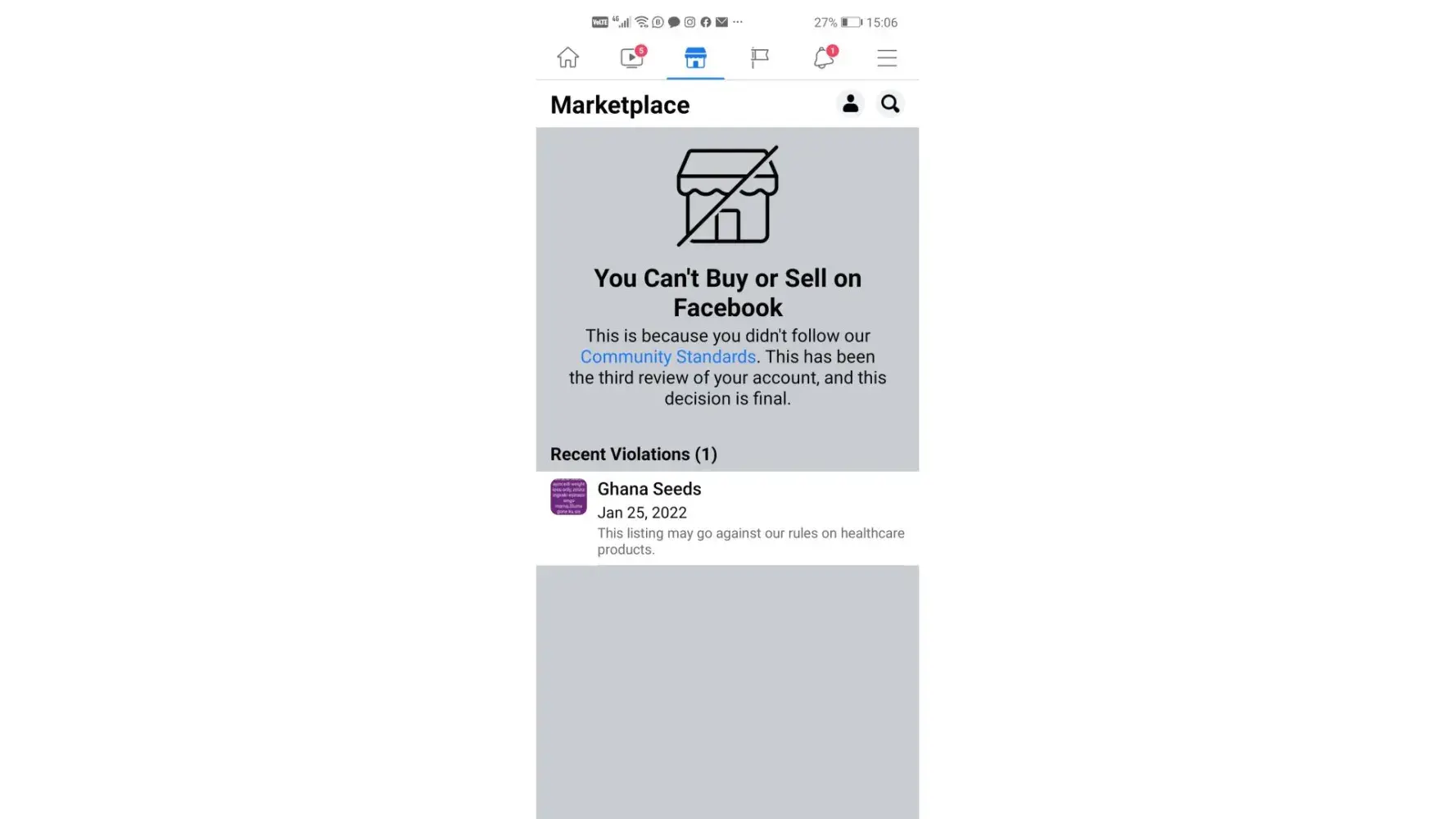Open the Pages flag icon
This screenshot has height=819, width=1456.
760,57
